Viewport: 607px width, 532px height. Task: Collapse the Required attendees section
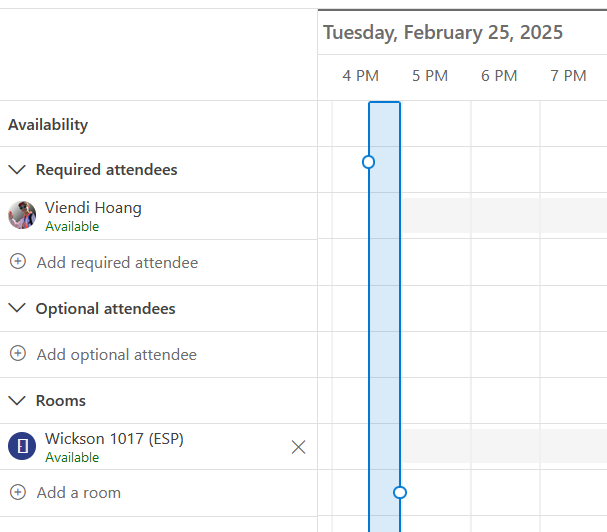point(17,170)
